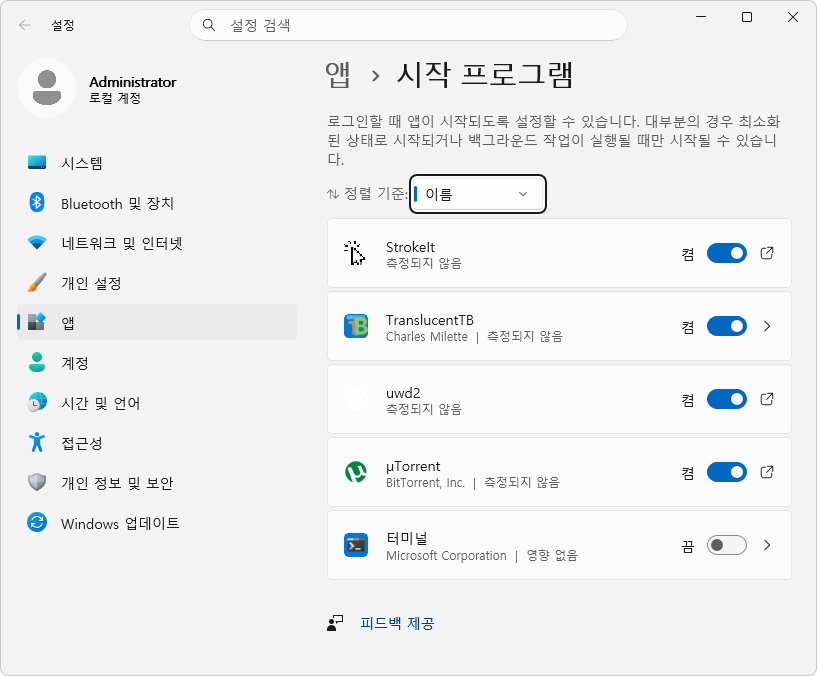Click the 시스템 monitor icon
The height and width of the screenshot is (676, 817).
tap(36, 163)
